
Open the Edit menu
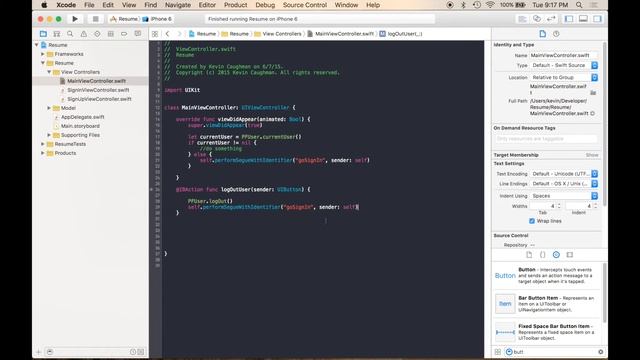click(108, 5)
